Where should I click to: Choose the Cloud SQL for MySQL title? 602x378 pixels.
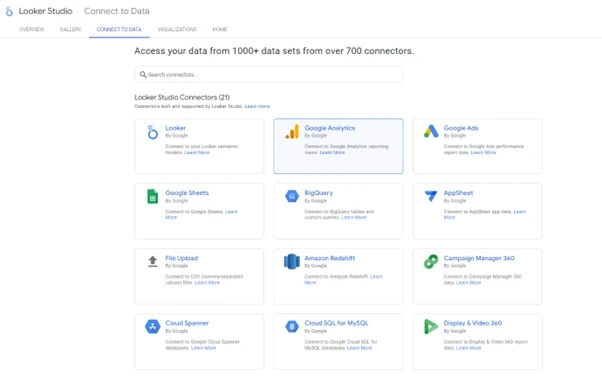(x=336, y=323)
